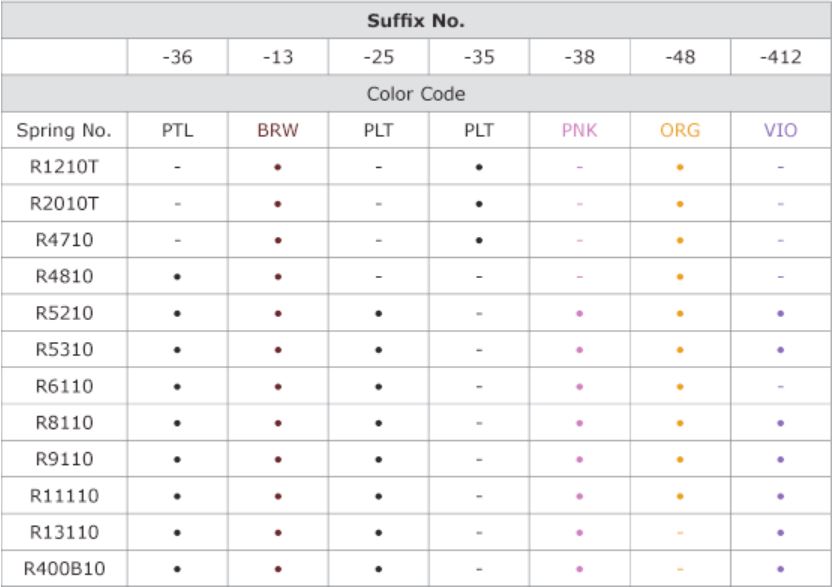The width and height of the screenshot is (835, 587).
Task: Click the BRW color code label
Action: [x=278, y=131]
